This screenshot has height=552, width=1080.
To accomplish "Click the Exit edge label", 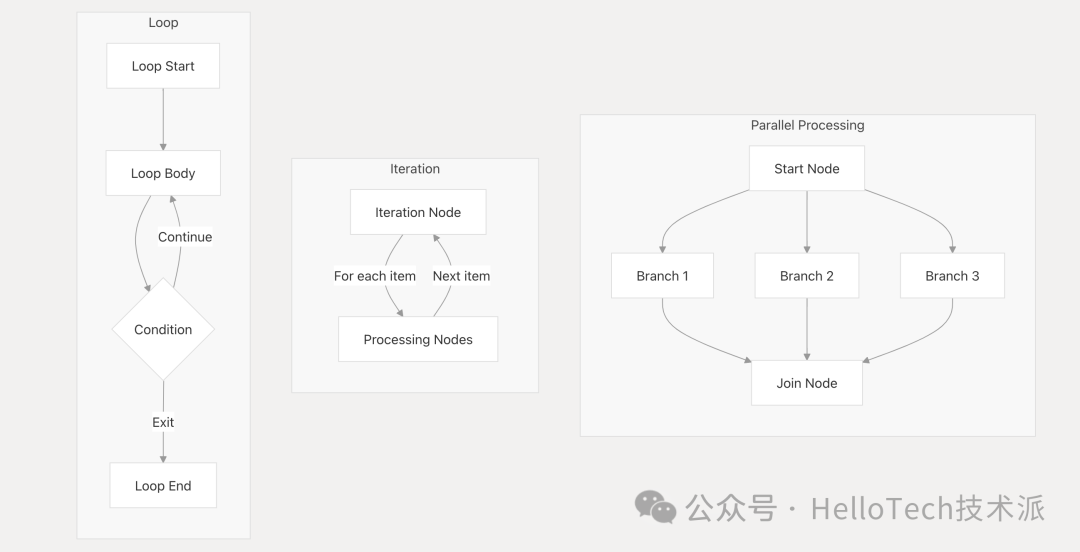I will pyautogui.click(x=163, y=422).
